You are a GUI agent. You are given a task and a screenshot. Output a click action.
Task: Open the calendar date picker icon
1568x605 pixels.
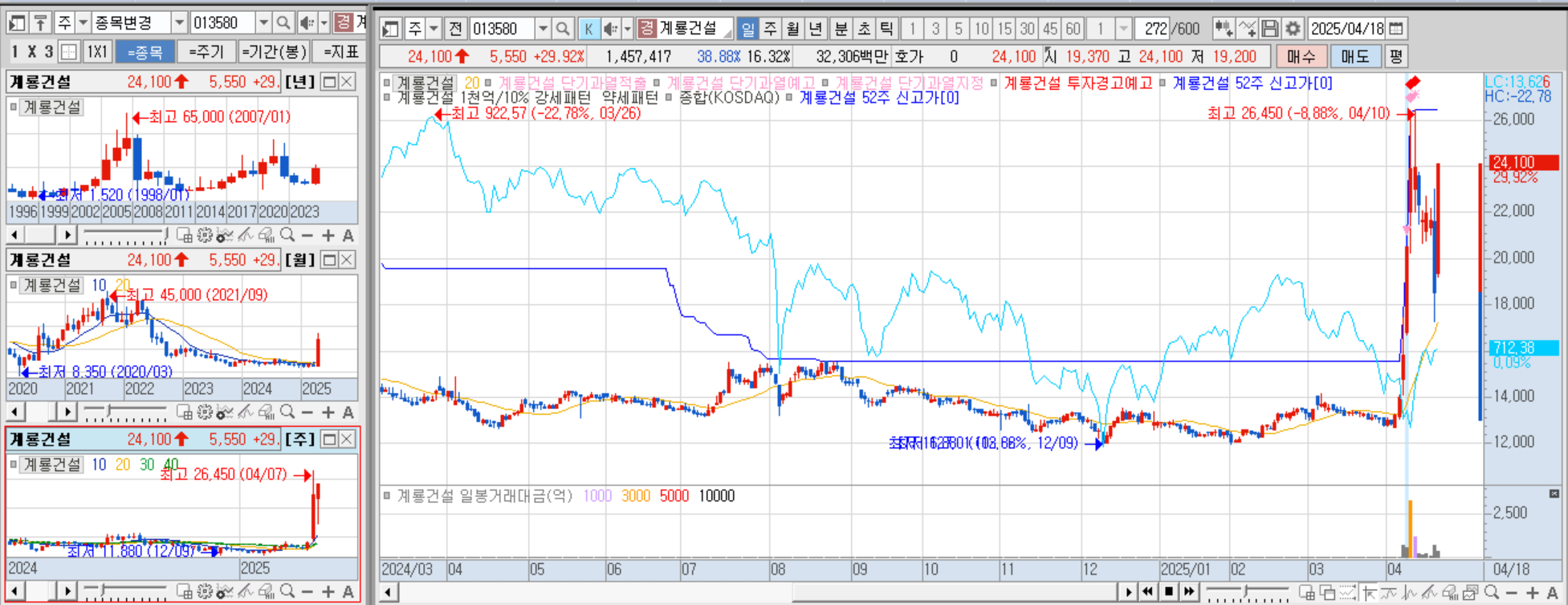(x=1397, y=29)
